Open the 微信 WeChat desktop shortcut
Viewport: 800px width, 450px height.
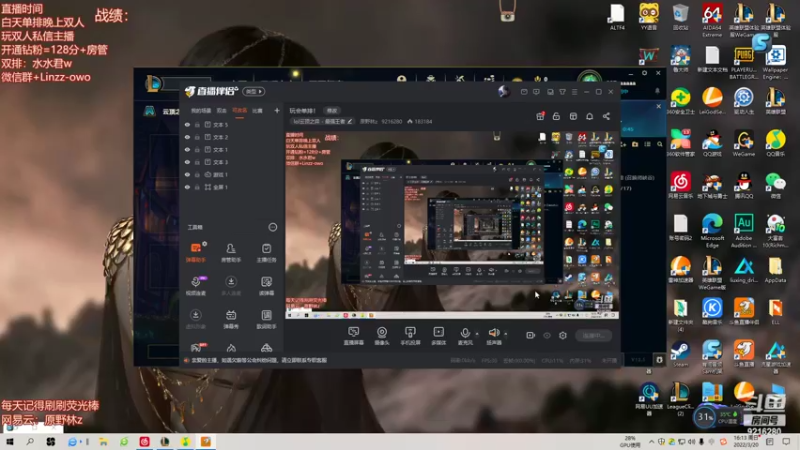click(776, 186)
